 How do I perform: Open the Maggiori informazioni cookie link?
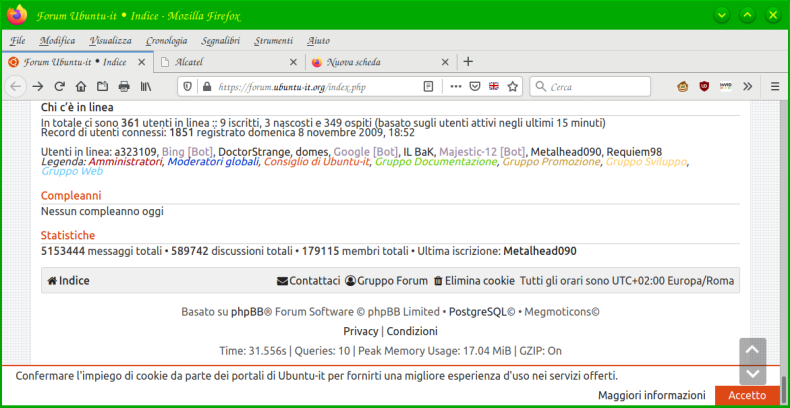click(x=651, y=395)
